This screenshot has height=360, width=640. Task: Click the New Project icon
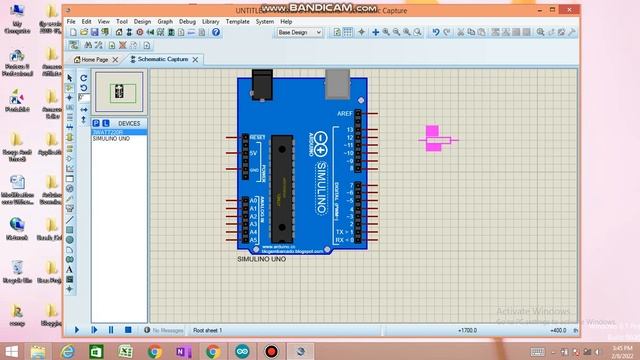coord(73,32)
